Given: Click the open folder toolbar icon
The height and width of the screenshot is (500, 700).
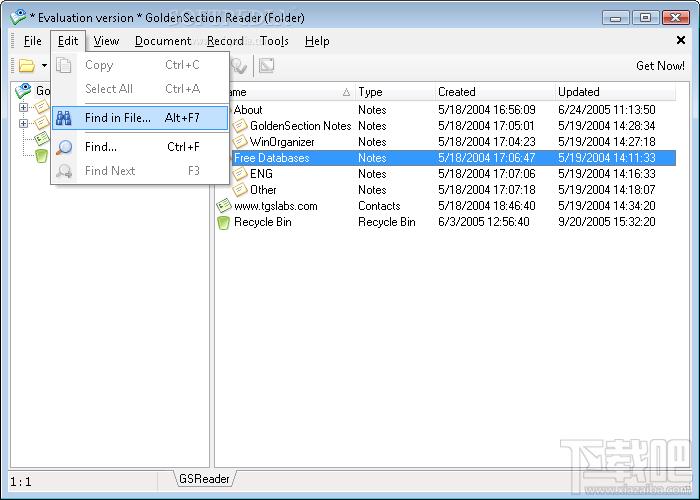Looking at the screenshot, I should (27, 66).
